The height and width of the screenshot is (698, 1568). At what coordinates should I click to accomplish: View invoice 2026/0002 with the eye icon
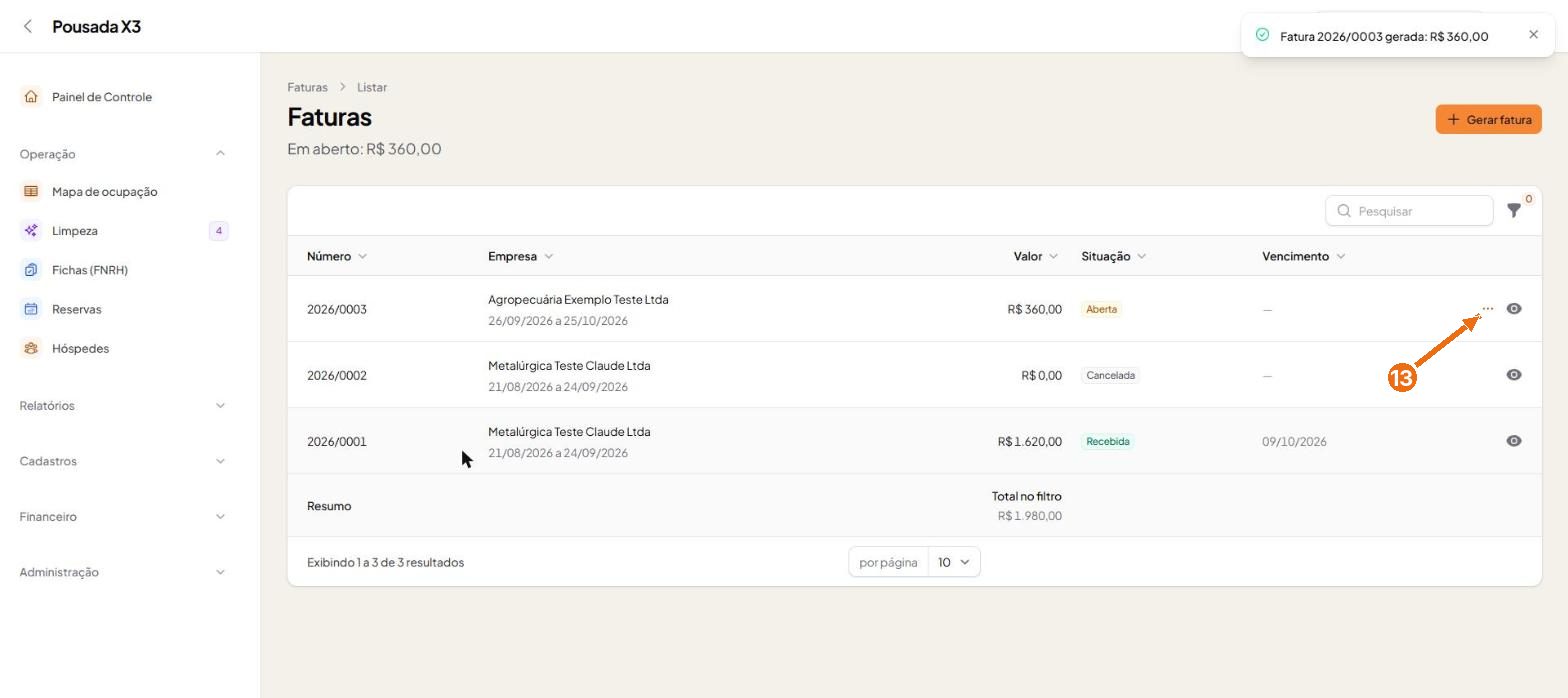pos(1514,375)
